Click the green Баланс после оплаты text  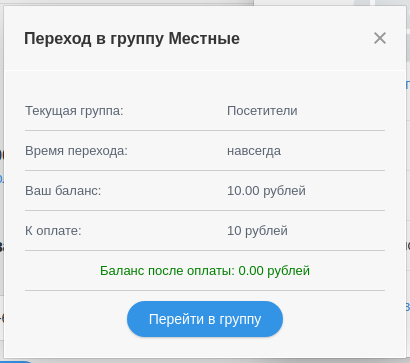pos(205,271)
